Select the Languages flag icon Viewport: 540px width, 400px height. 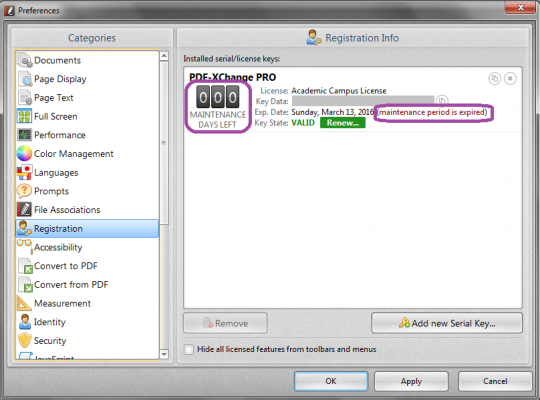tap(24, 172)
